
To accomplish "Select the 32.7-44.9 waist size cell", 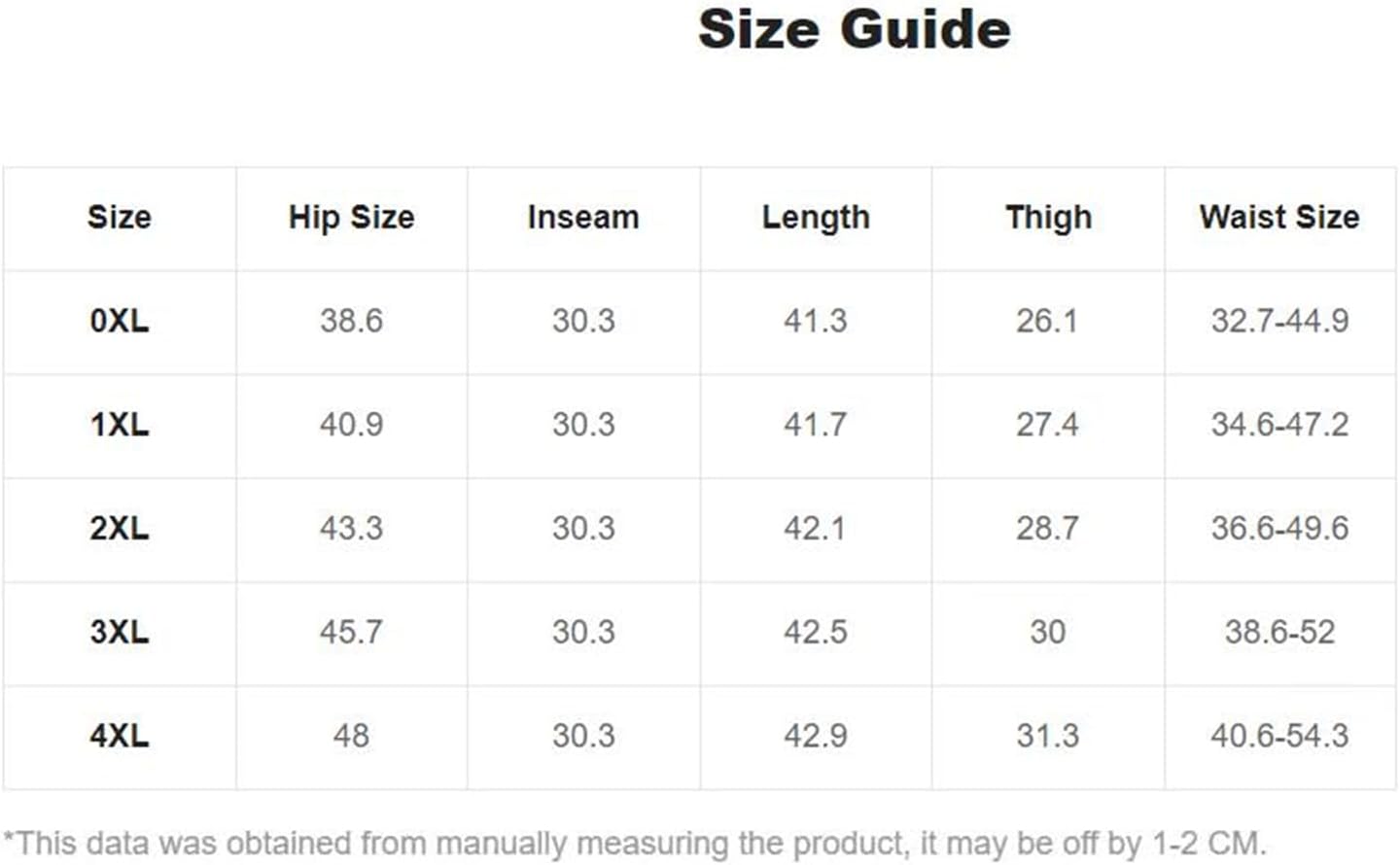I will 1279,321.
